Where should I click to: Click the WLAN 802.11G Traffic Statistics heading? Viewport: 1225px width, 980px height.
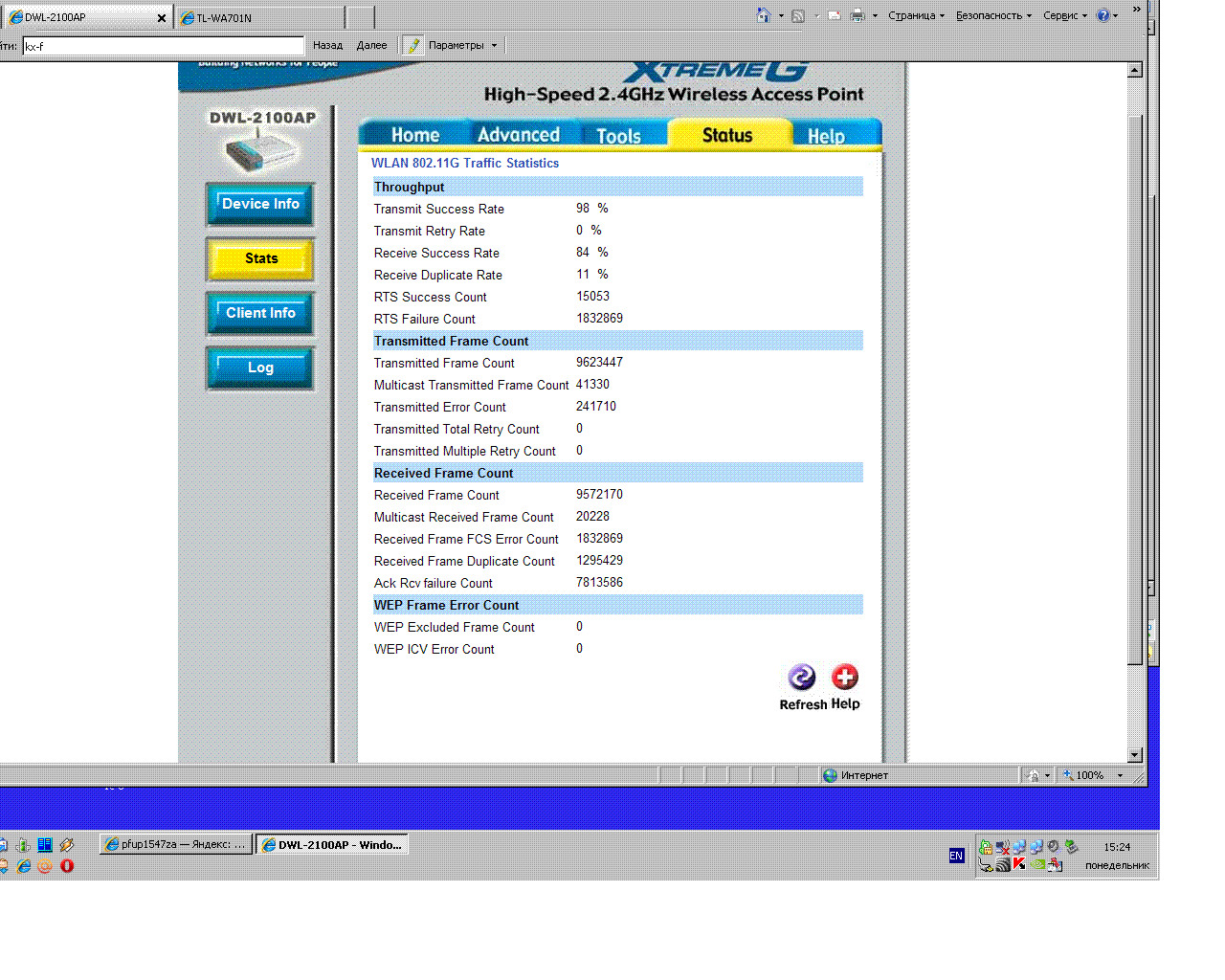coord(465,164)
